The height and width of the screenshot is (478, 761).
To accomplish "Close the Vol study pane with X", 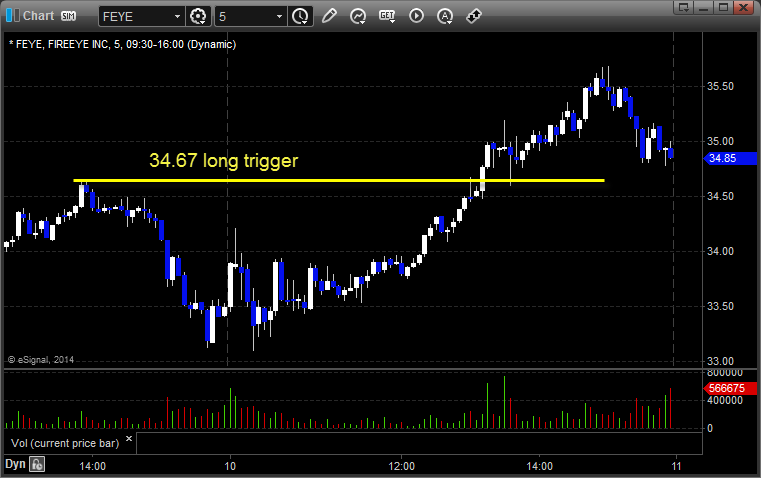I will pos(129,439).
